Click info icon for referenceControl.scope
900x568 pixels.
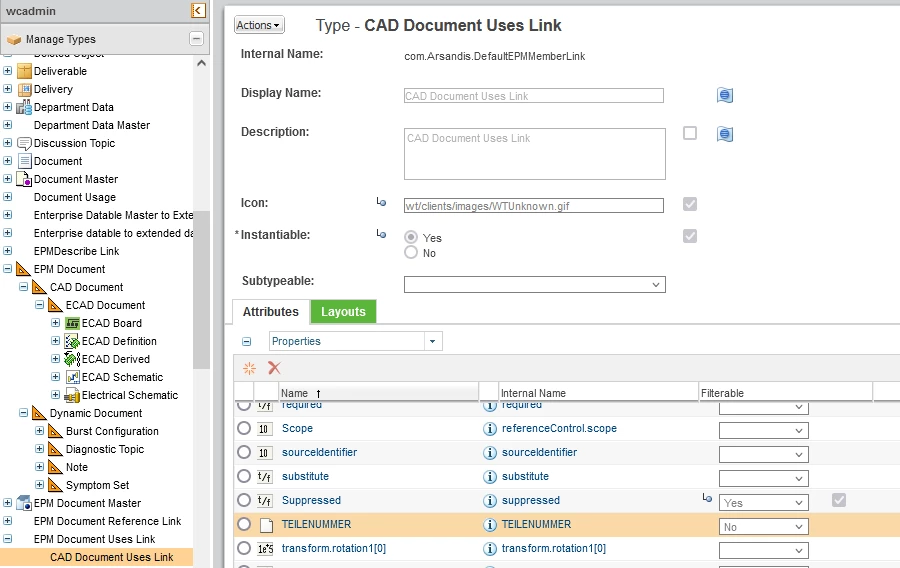coord(490,429)
